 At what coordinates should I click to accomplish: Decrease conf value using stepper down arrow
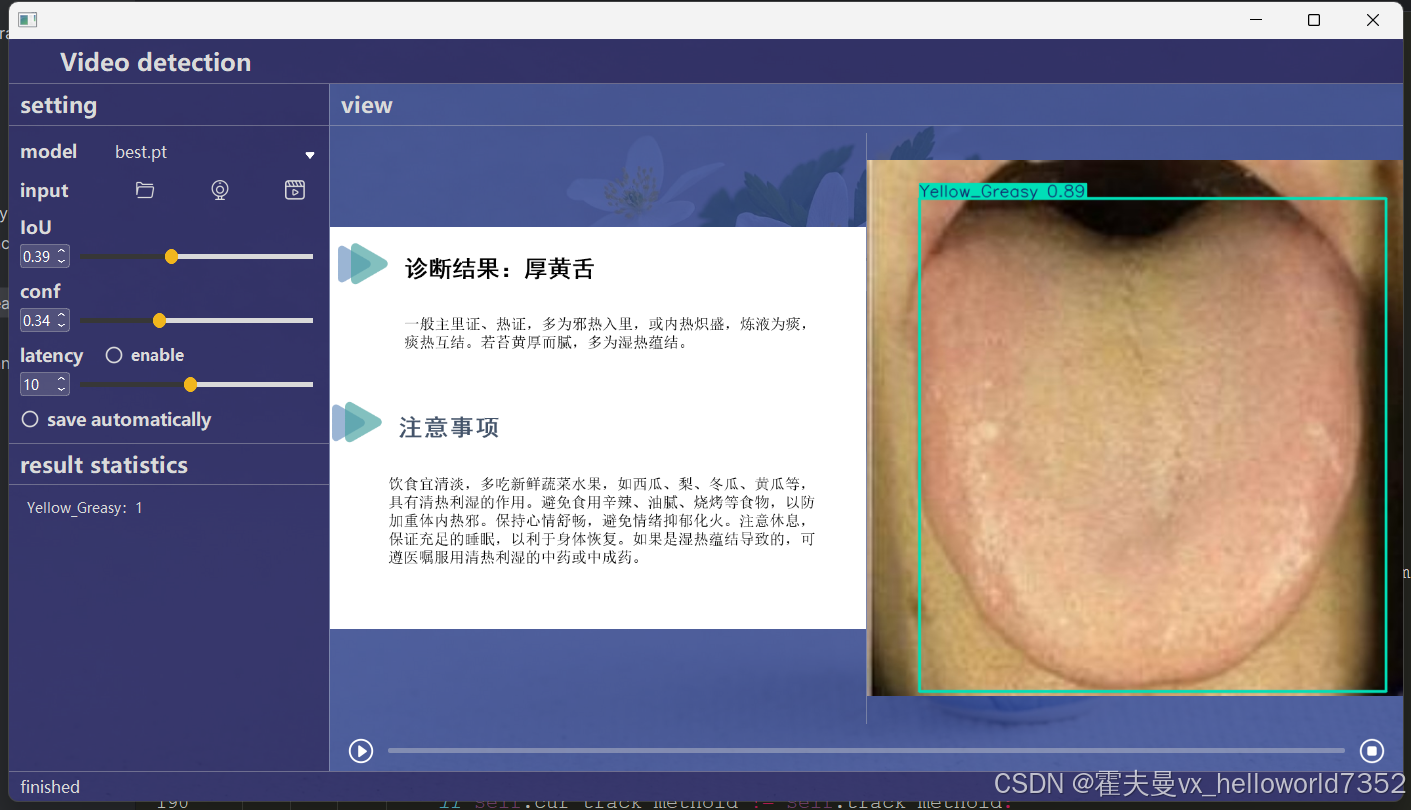click(61, 325)
